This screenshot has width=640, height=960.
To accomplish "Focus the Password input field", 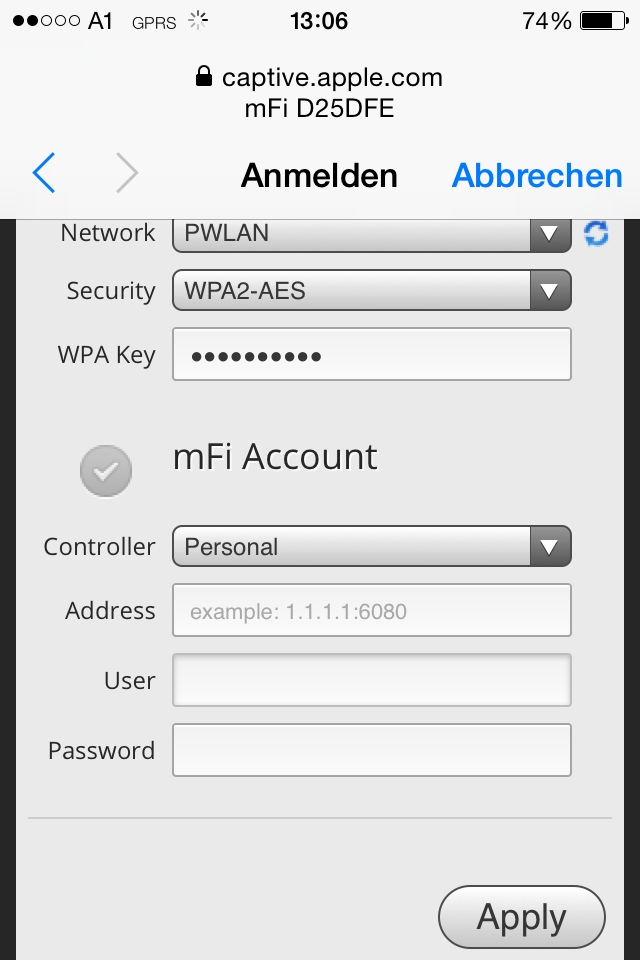I will pyautogui.click(x=372, y=751).
